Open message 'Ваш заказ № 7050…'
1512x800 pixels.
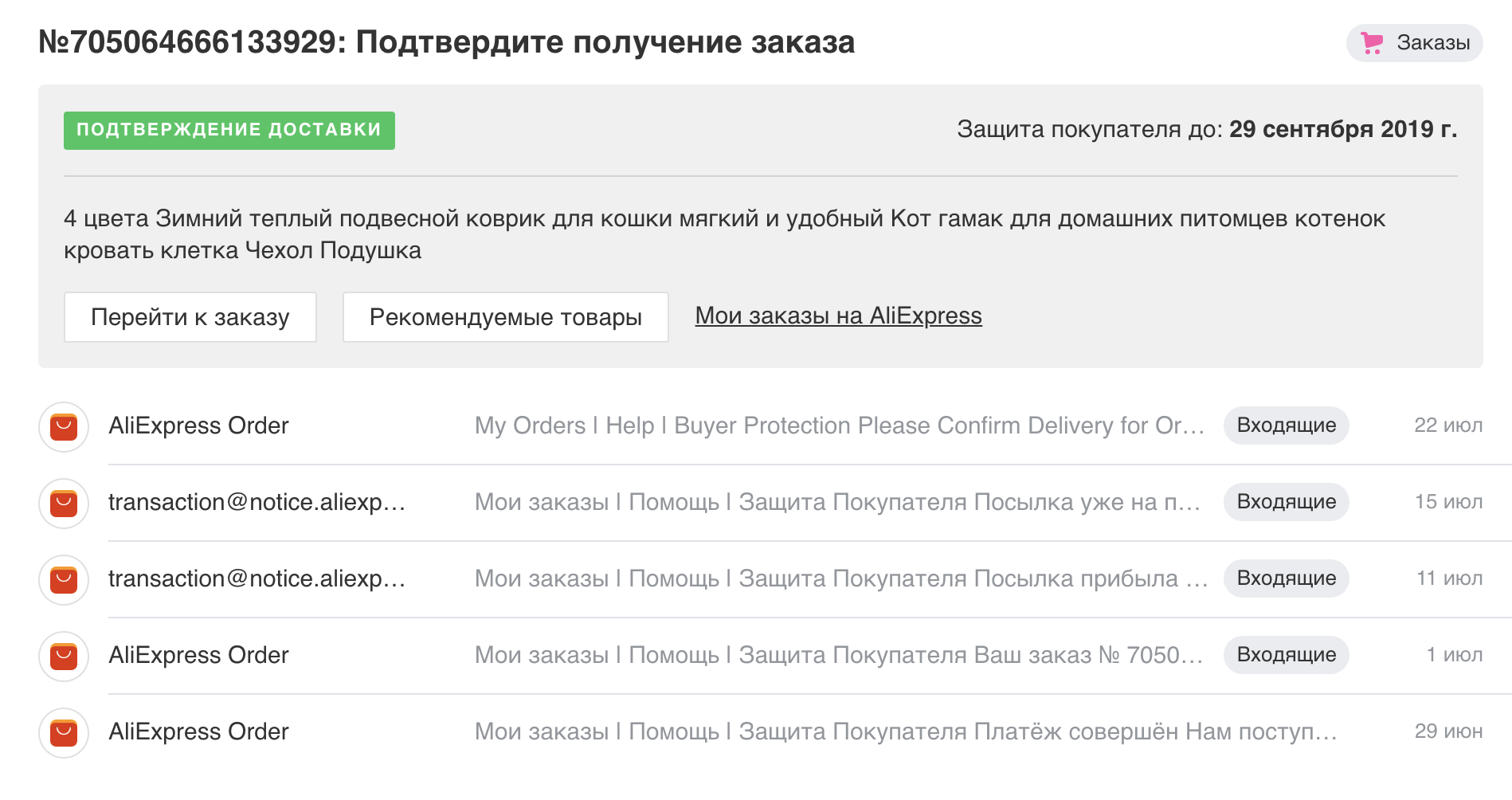tap(839, 655)
